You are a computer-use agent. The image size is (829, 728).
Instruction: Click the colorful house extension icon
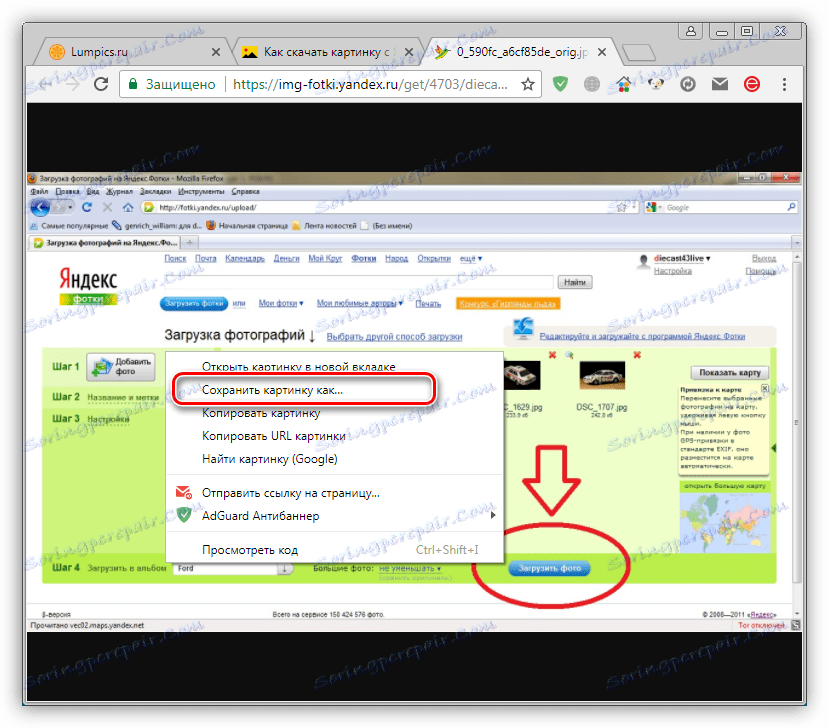[624, 84]
